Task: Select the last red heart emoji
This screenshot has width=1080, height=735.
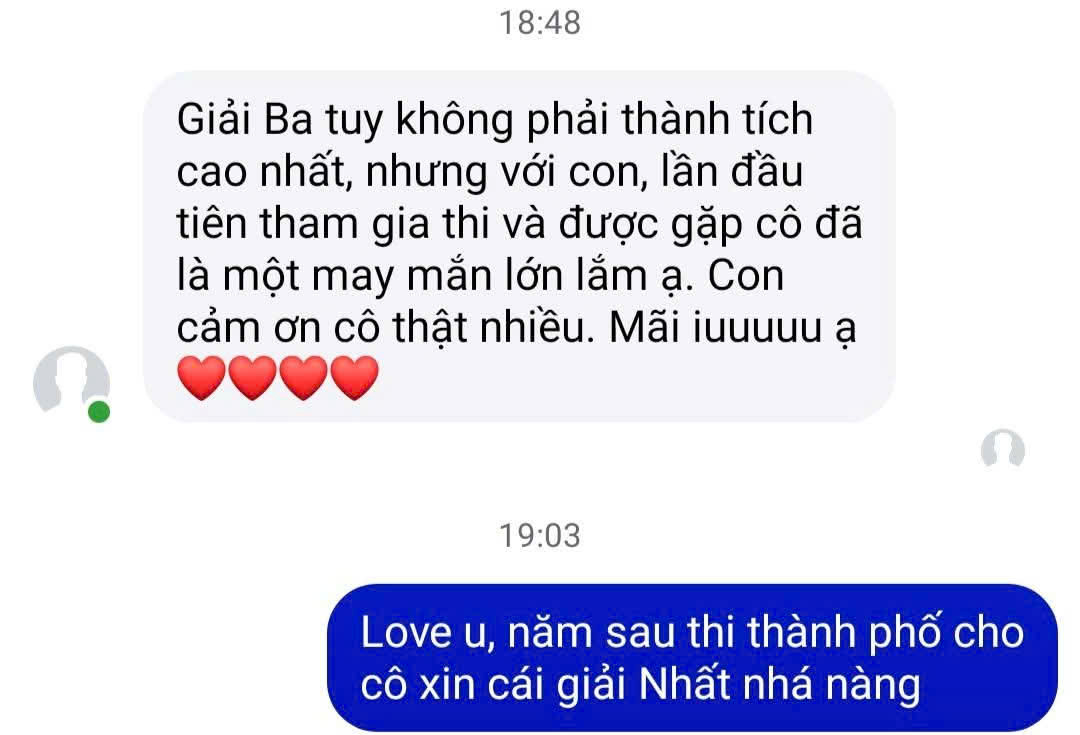Action: tap(354, 377)
